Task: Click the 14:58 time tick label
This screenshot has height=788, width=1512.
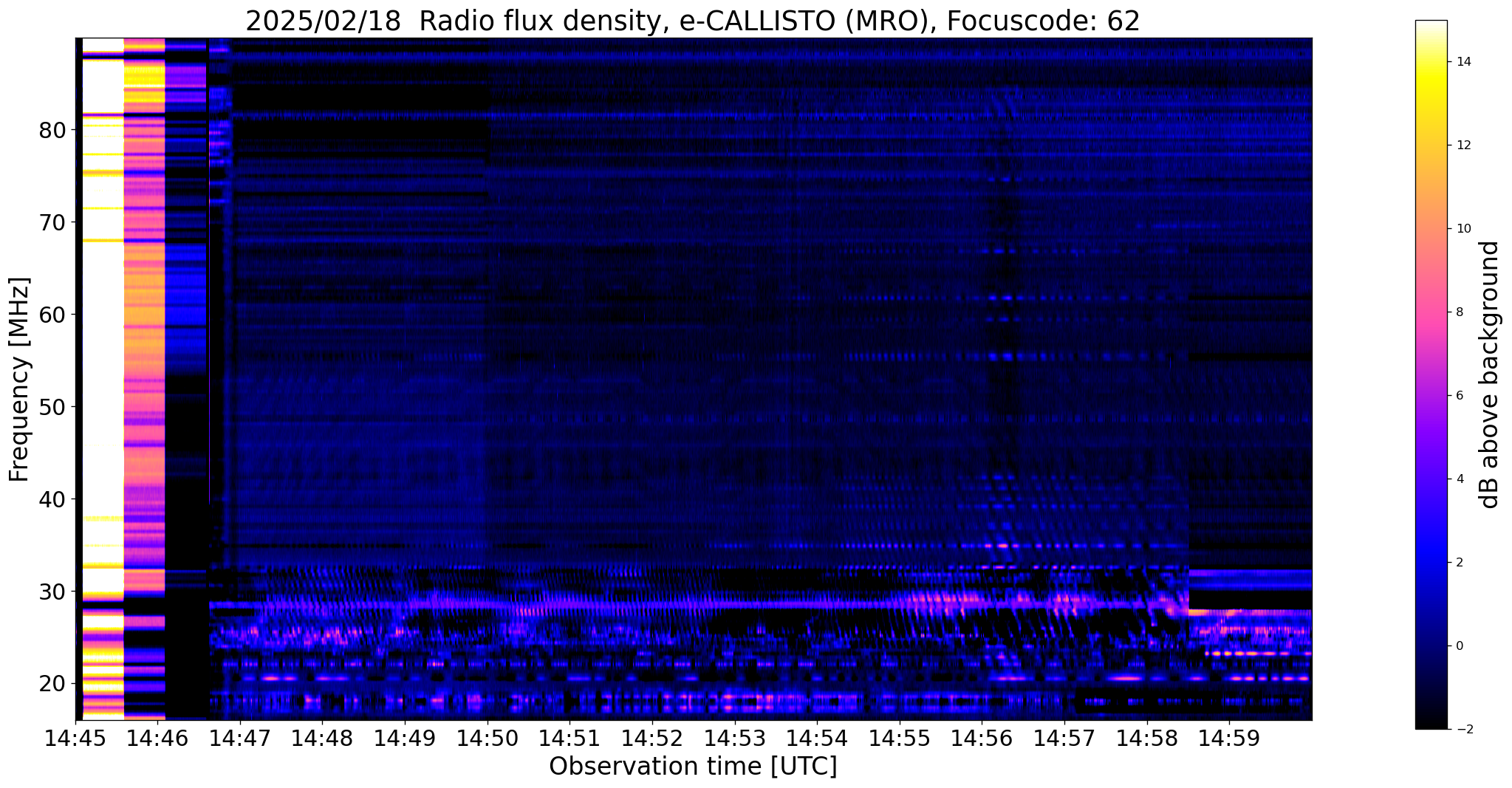Action: point(1147,738)
